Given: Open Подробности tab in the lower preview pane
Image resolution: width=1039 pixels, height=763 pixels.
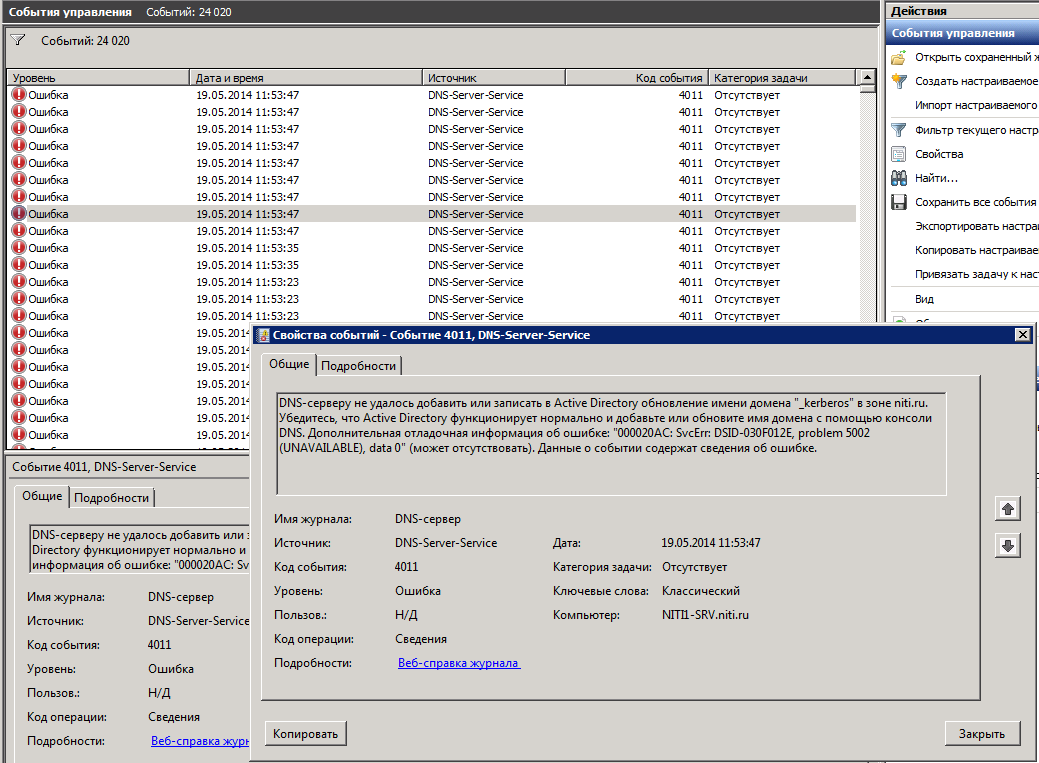Looking at the screenshot, I should pyautogui.click(x=111, y=498).
